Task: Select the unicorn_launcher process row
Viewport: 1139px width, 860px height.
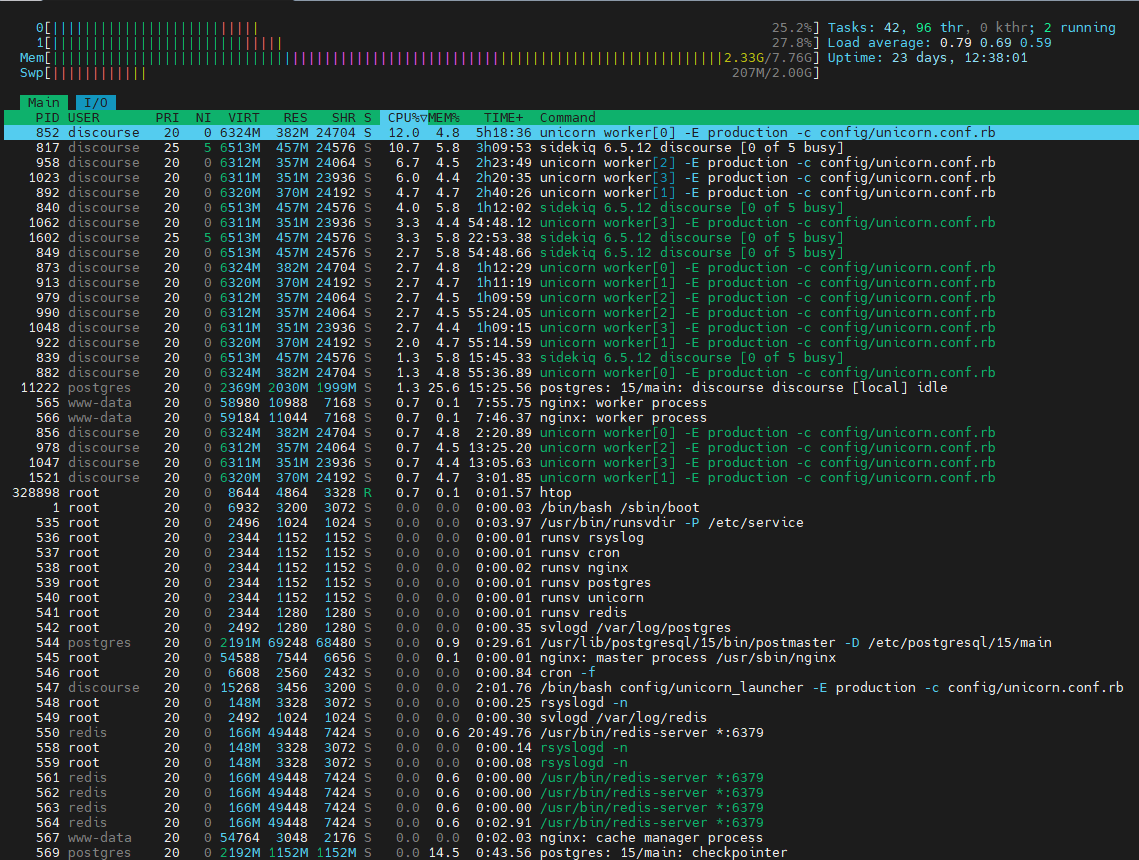Action: pos(570,688)
